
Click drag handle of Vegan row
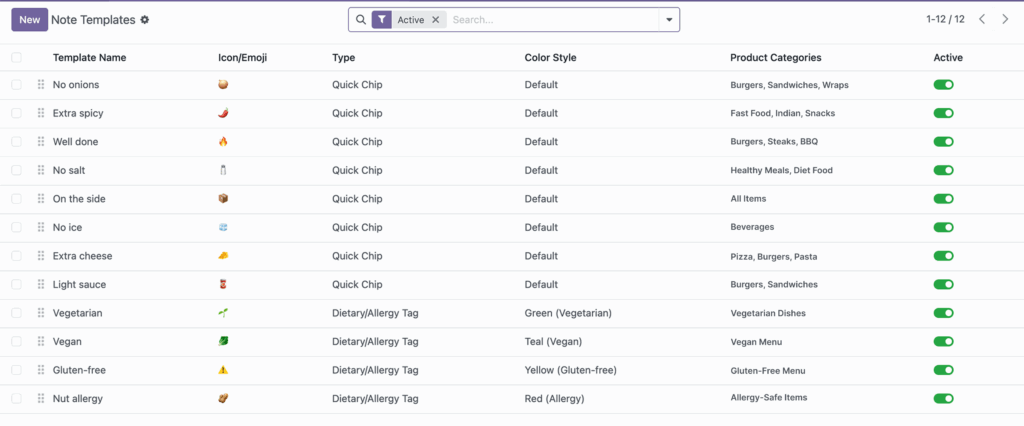tap(40, 342)
